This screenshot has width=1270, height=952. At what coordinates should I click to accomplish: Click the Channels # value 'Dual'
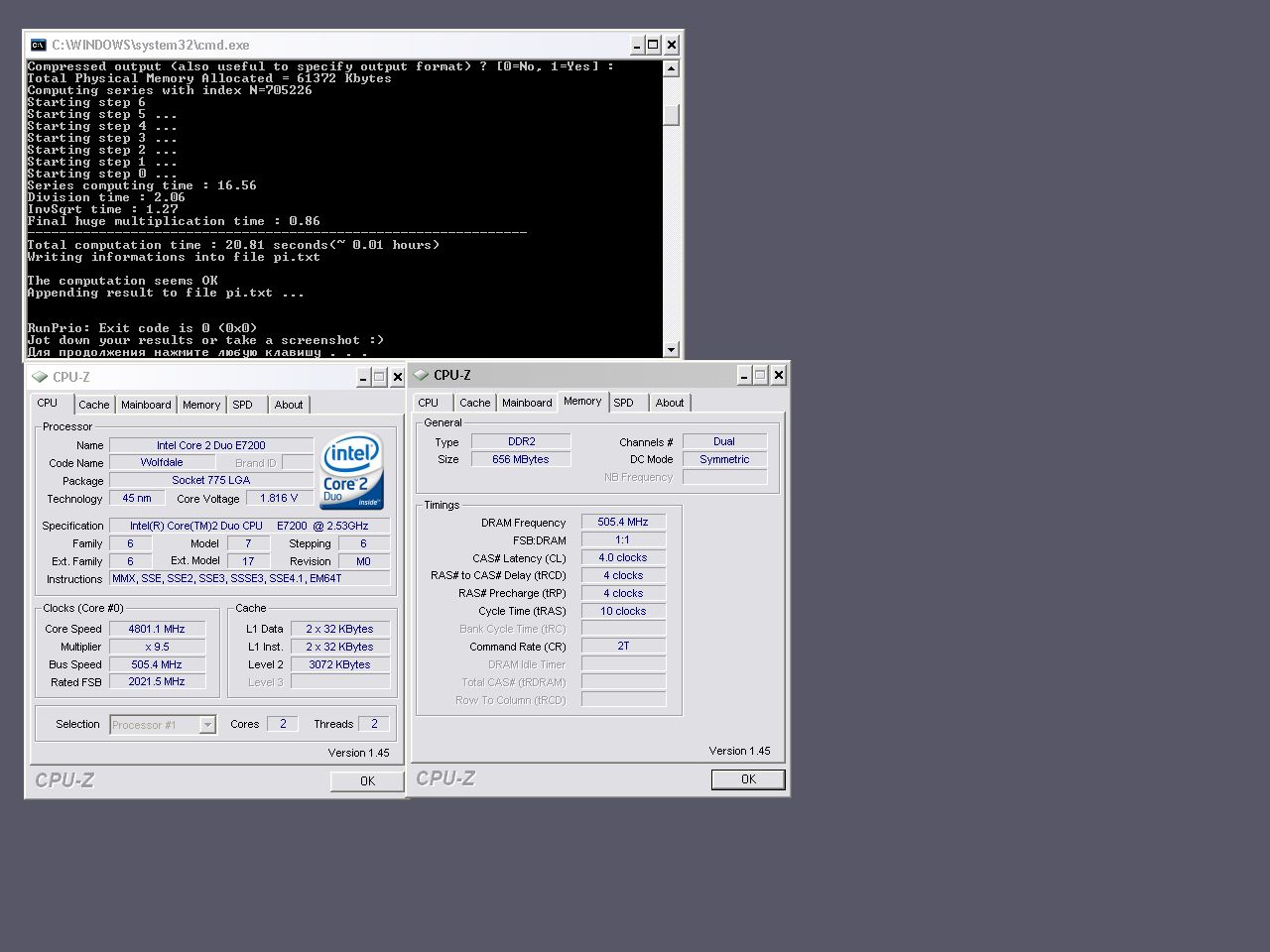tap(724, 441)
